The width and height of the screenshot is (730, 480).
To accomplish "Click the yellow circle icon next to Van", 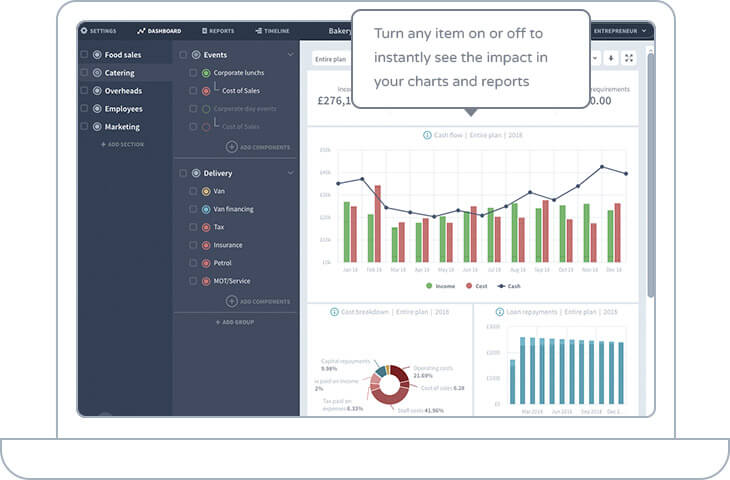I will 206,191.
